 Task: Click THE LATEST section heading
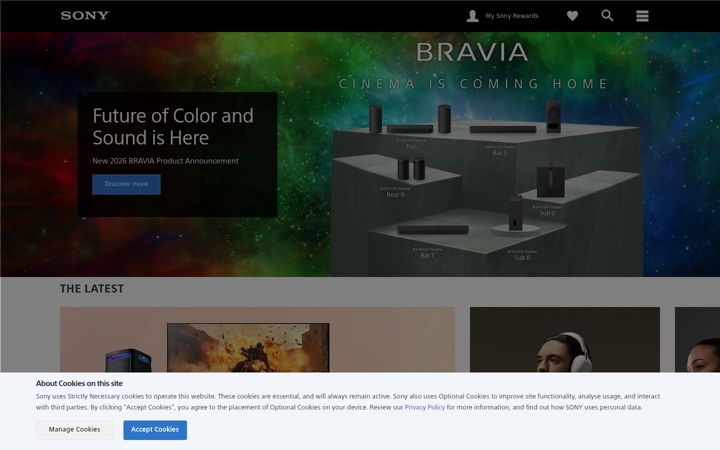coord(92,289)
